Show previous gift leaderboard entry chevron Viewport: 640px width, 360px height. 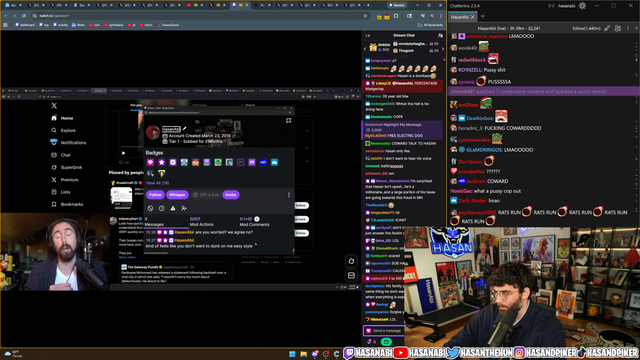pos(365,49)
